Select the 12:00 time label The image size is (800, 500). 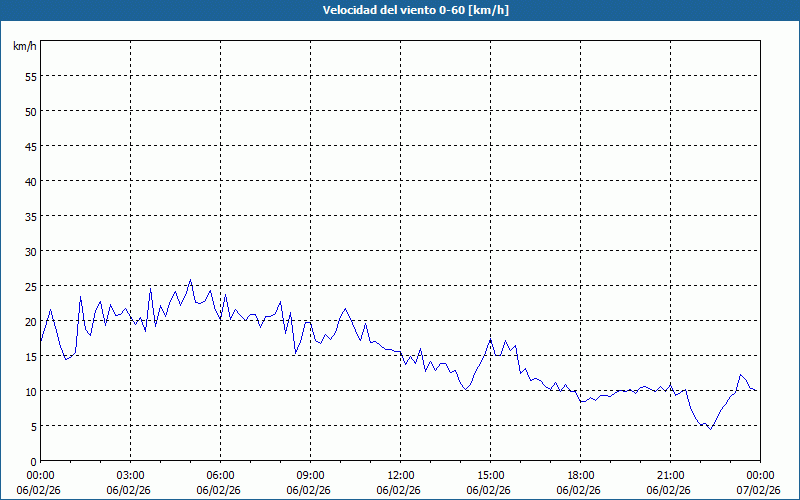[x=400, y=475]
